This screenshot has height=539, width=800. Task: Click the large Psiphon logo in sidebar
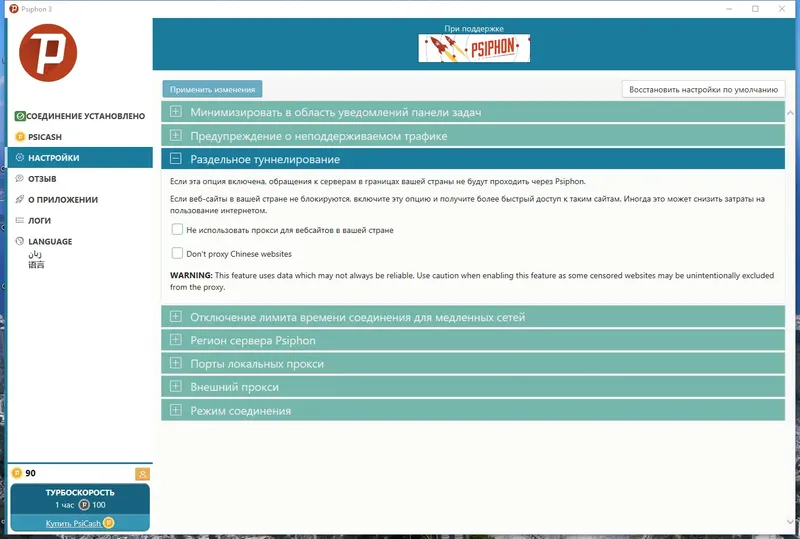(48, 53)
